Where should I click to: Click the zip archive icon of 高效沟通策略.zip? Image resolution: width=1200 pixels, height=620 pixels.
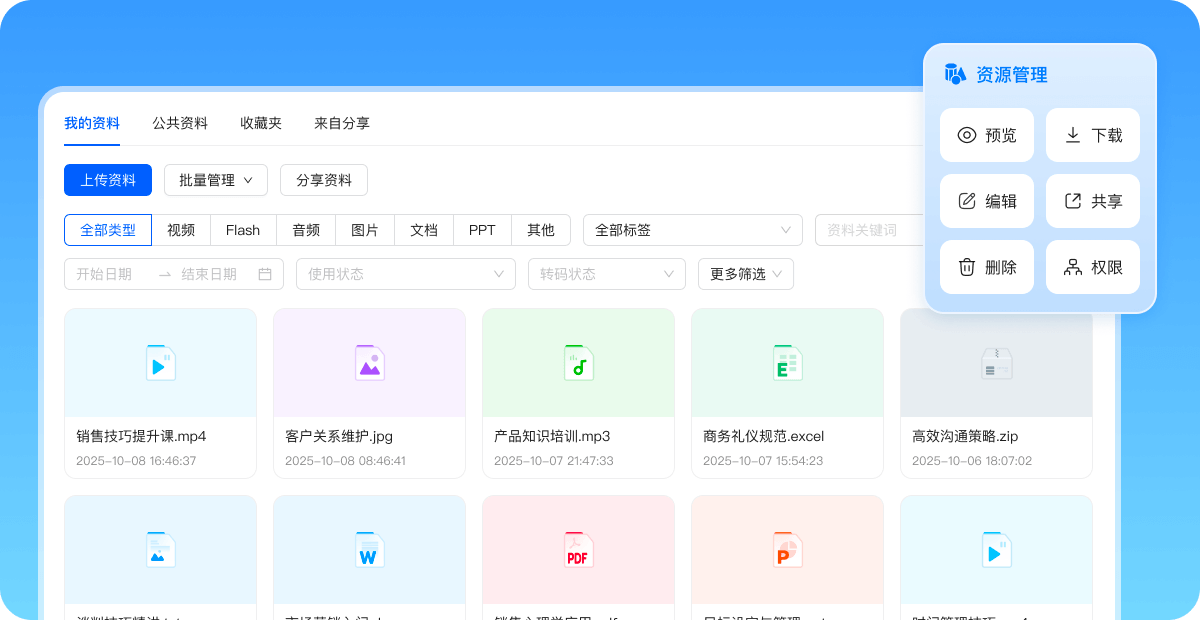coord(996,363)
